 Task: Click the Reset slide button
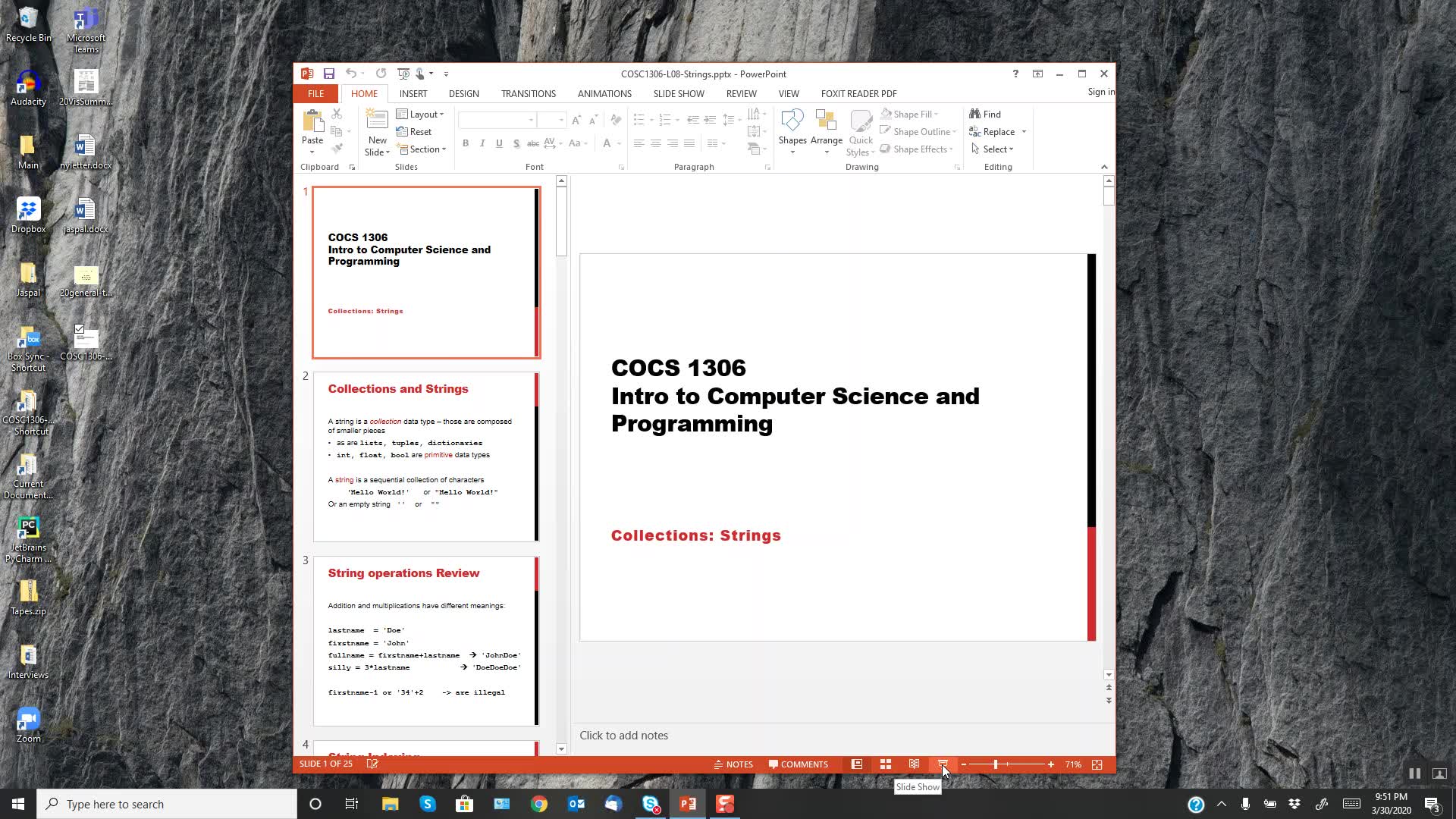[x=414, y=132]
